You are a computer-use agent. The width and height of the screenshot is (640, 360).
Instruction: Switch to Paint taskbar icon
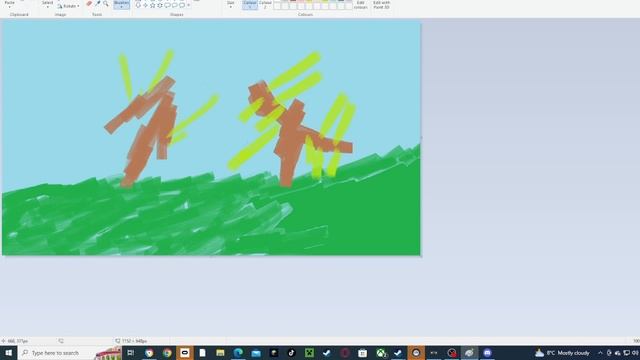469,353
